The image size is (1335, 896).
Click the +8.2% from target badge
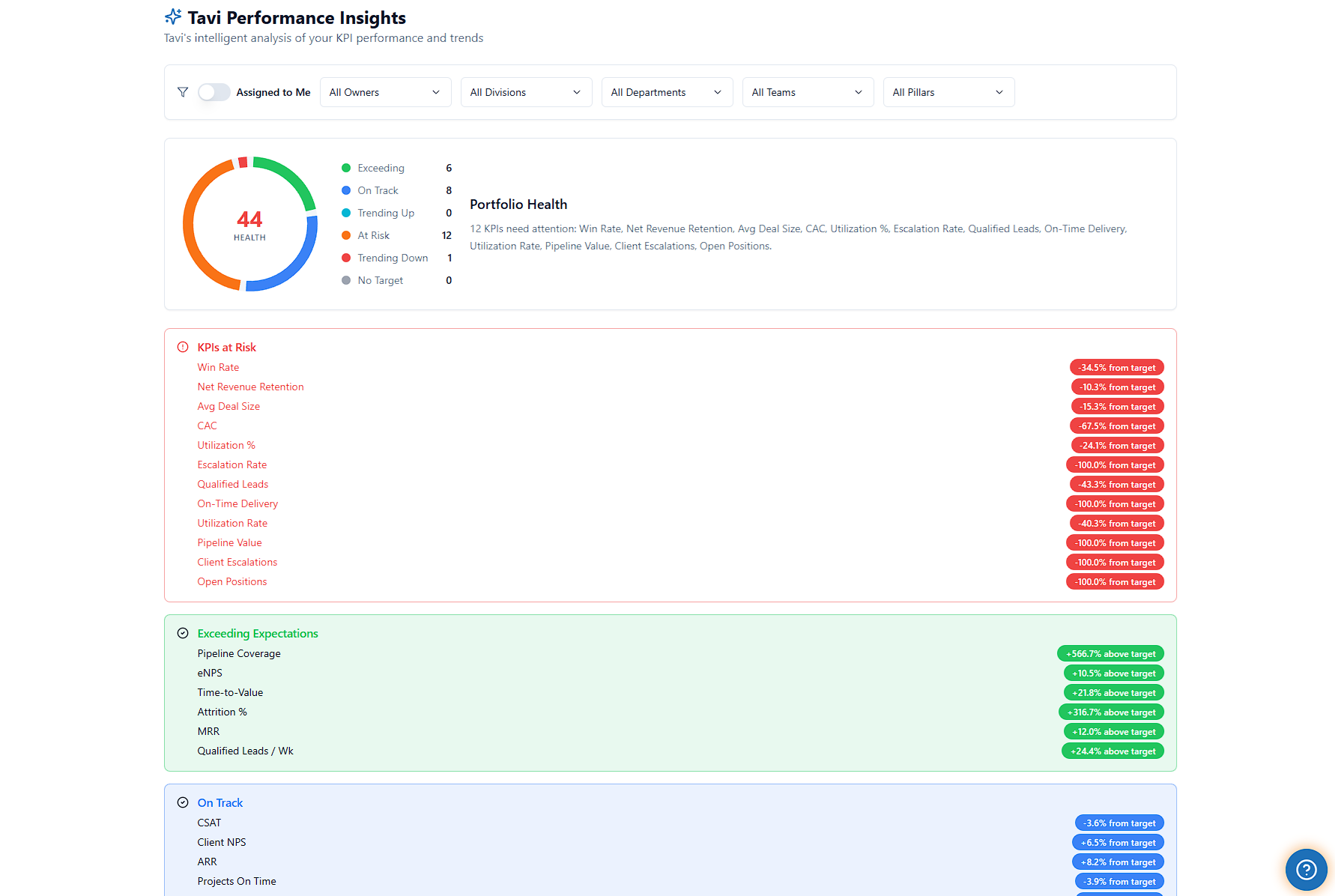pos(1118,862)
